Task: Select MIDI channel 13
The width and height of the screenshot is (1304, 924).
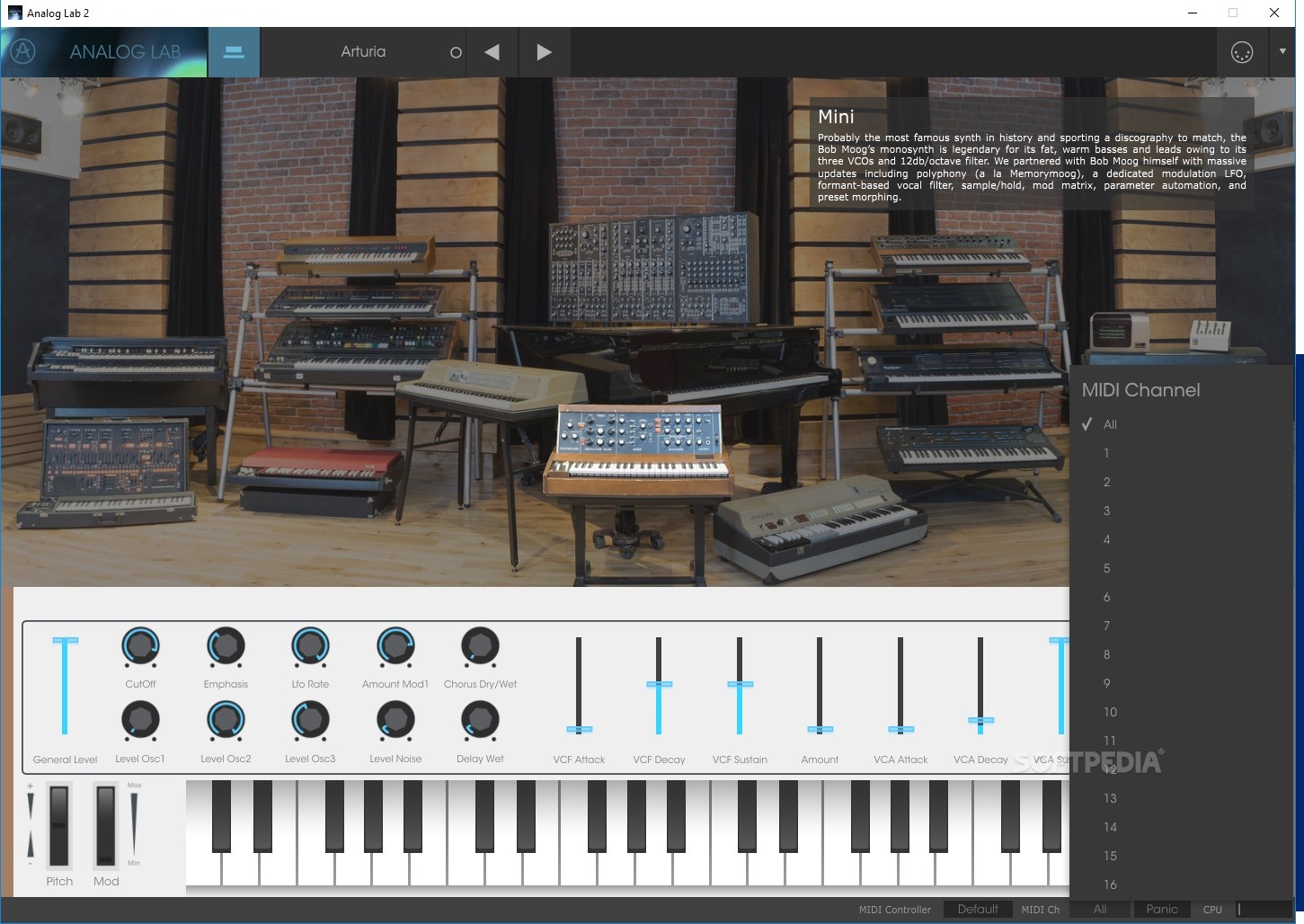Action: 1182,798
